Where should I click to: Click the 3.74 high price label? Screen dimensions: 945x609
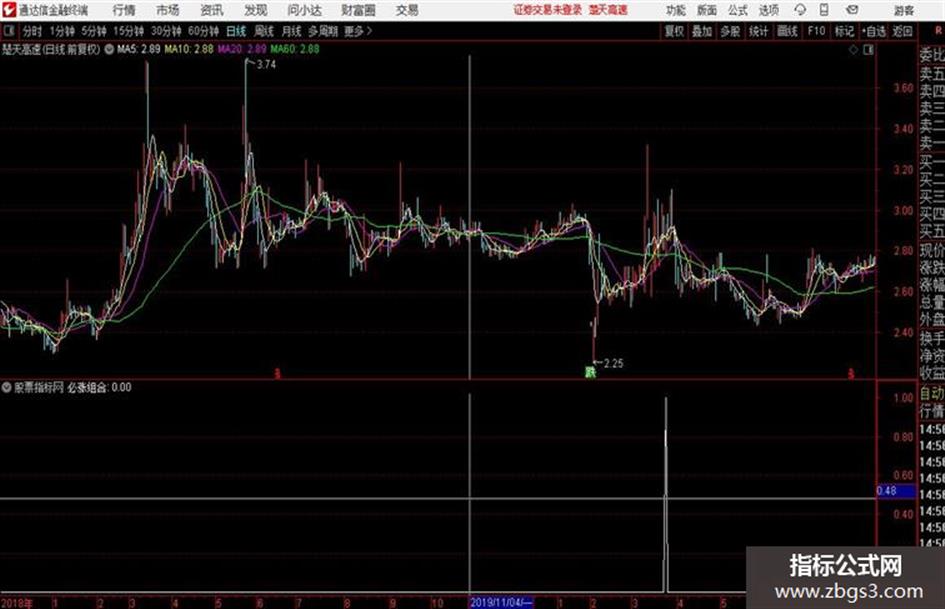click(266, 65)
